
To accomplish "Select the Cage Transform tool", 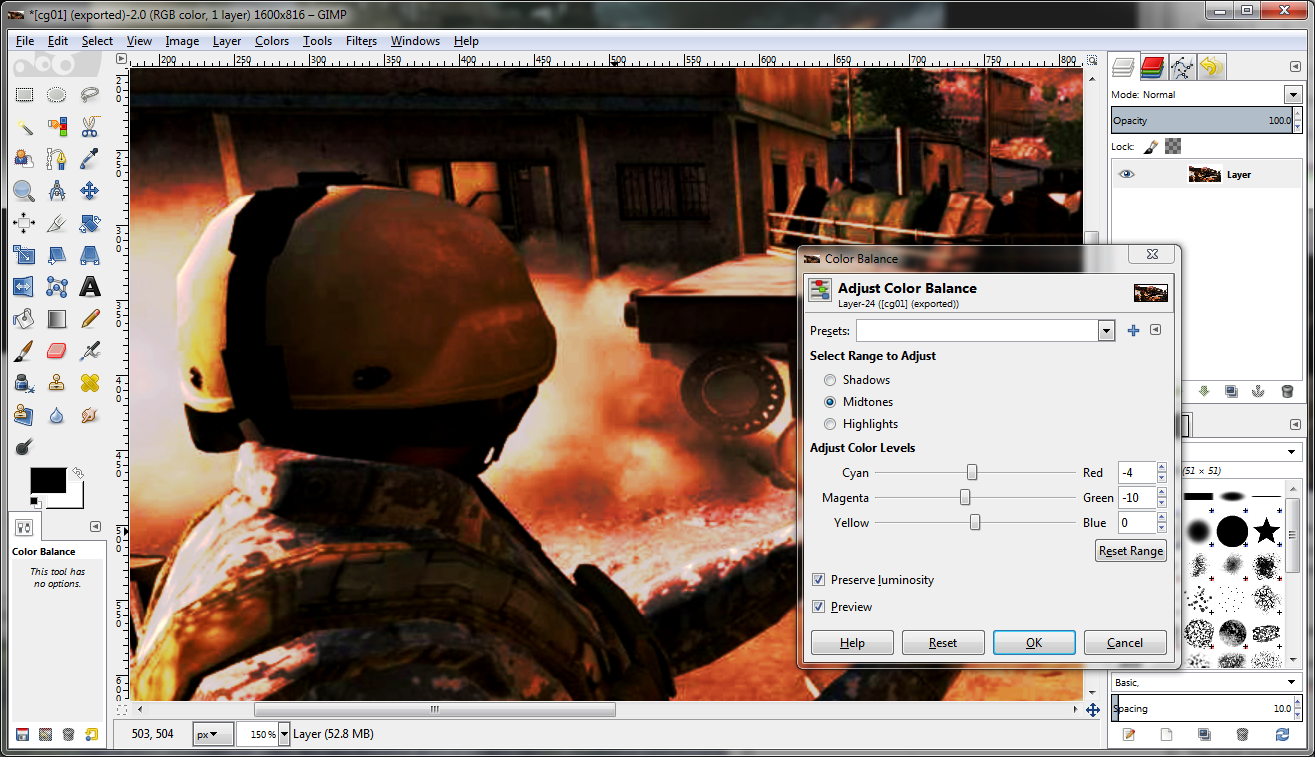I will pos(57,287).
